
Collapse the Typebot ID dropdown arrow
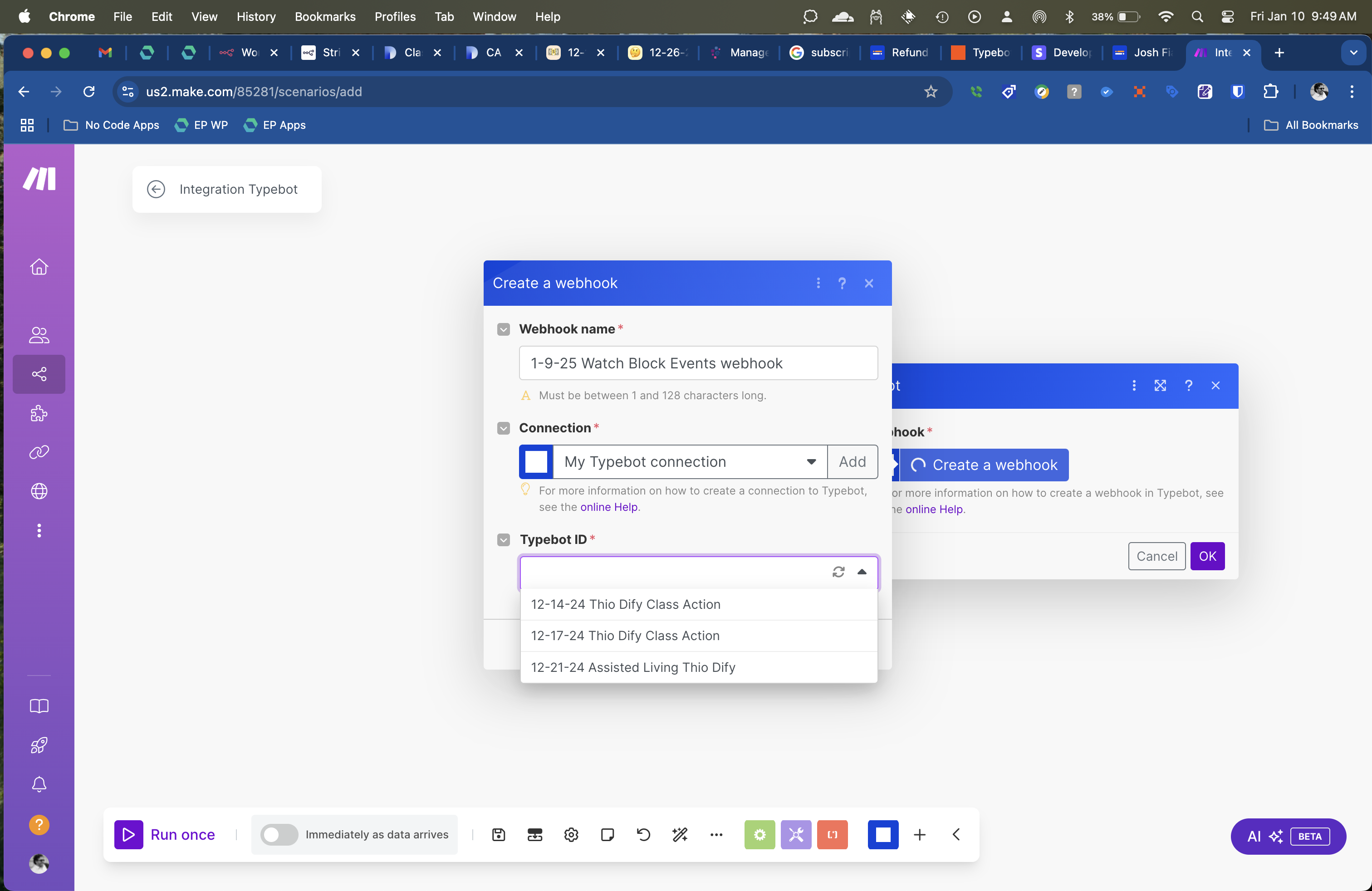point(862,572)
